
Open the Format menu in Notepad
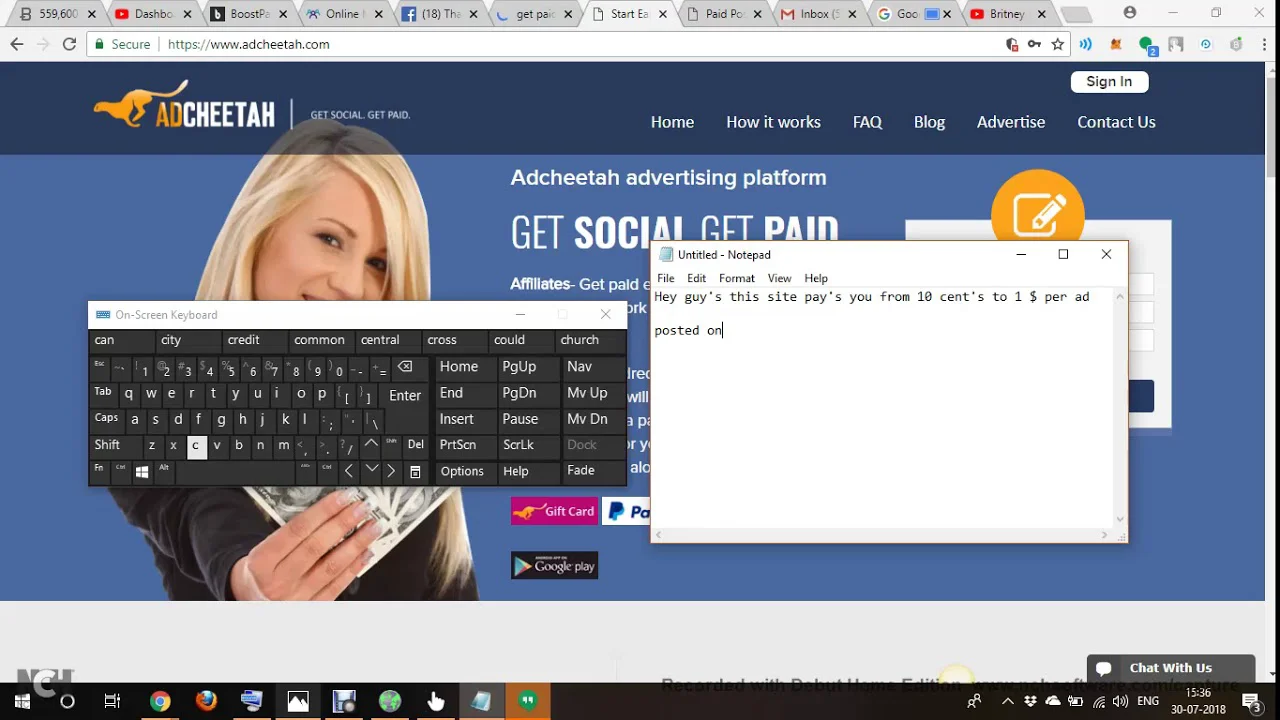[x=736, y=278]
